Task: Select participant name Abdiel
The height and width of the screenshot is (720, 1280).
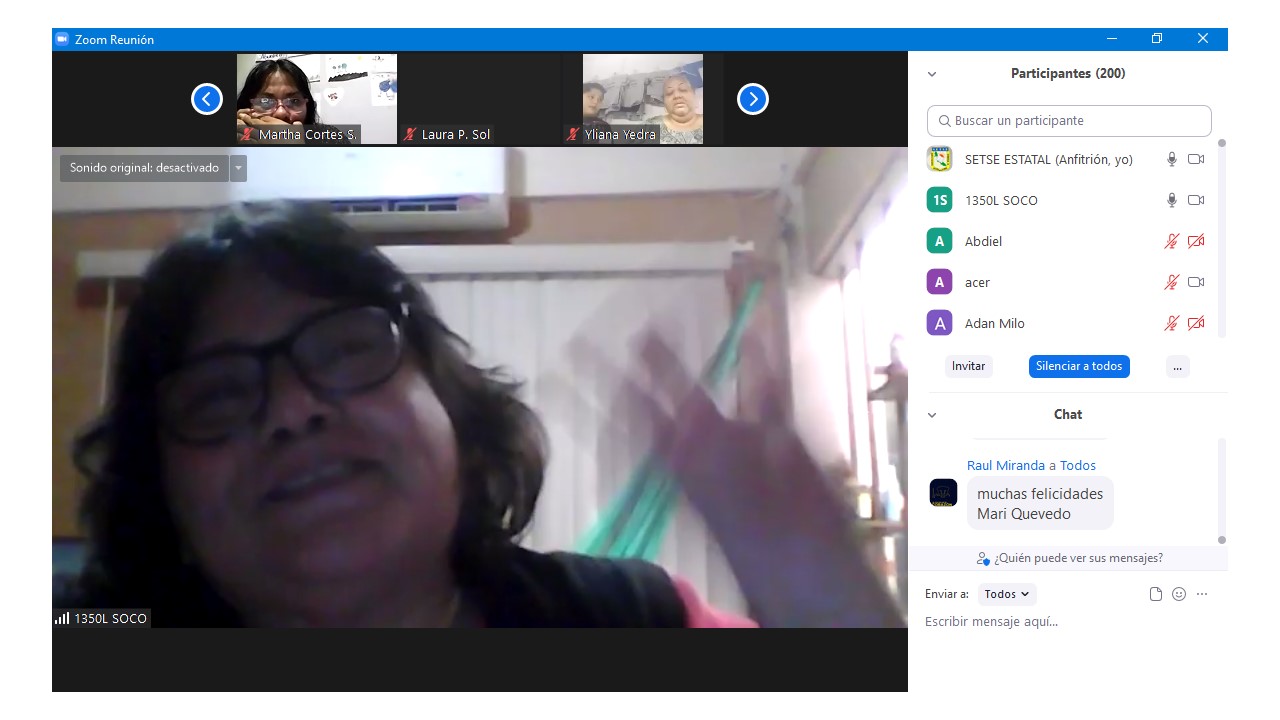Action: (983, 241)
